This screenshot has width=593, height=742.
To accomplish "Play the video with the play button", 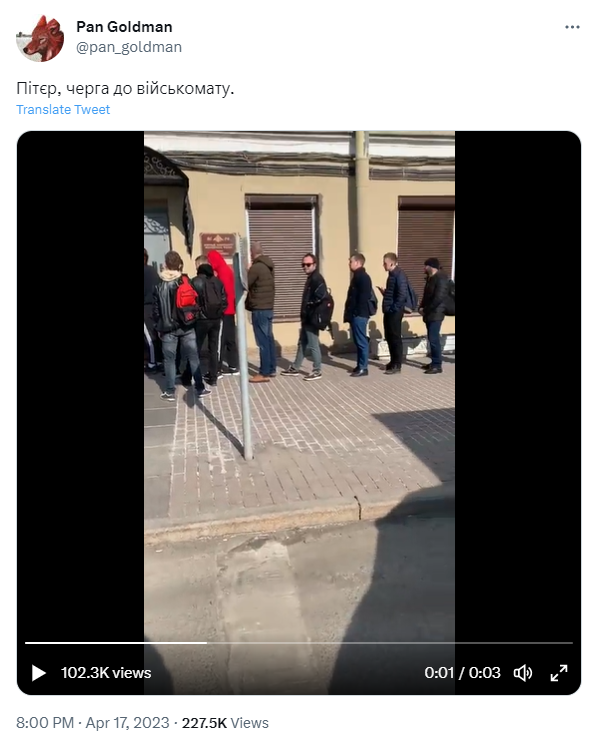I will pyautogui.click(x=39, y=672).
